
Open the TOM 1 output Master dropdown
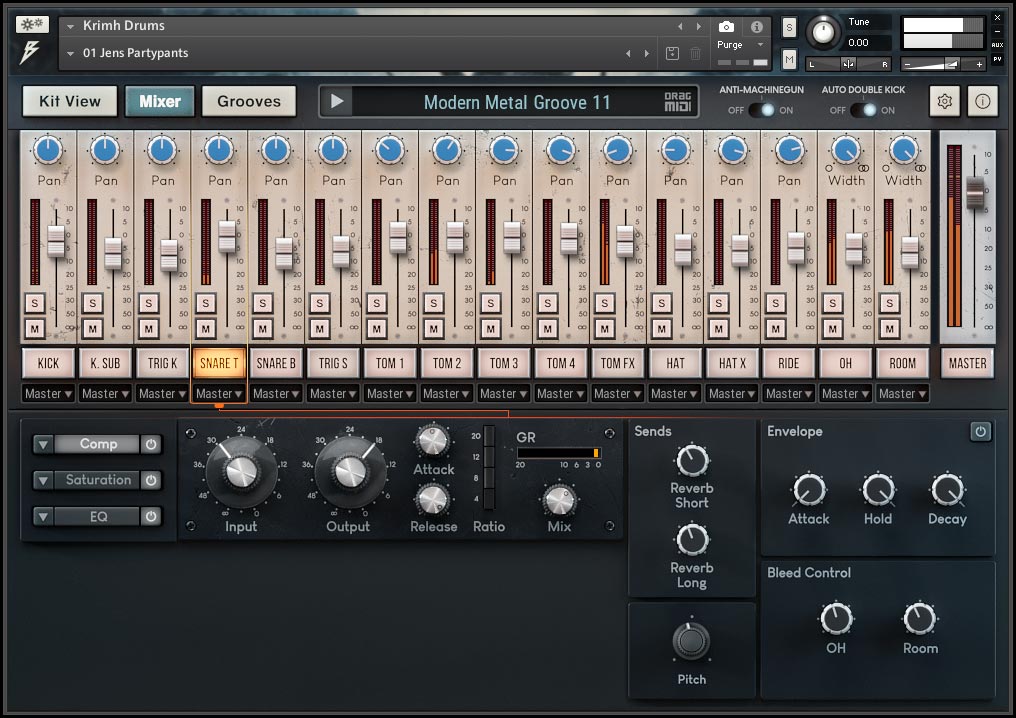pyautogui.click(x=390, y=393)
